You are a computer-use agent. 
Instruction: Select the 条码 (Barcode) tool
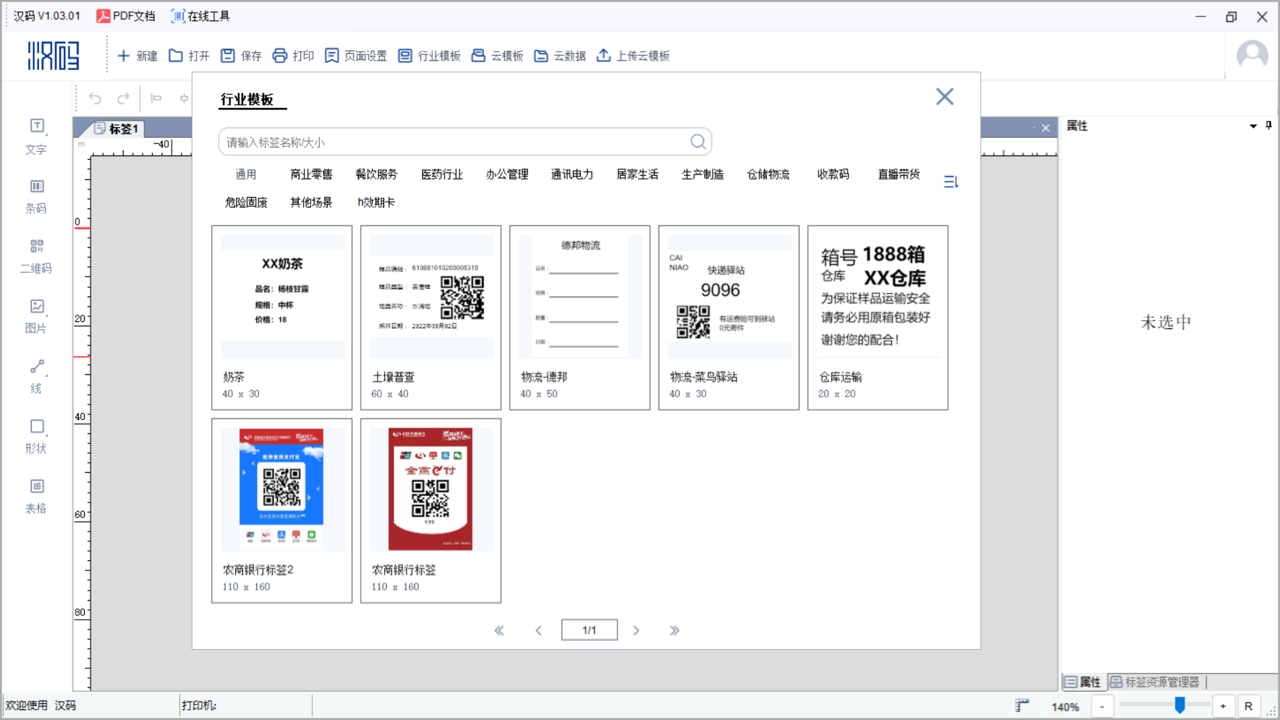(36, 196)
